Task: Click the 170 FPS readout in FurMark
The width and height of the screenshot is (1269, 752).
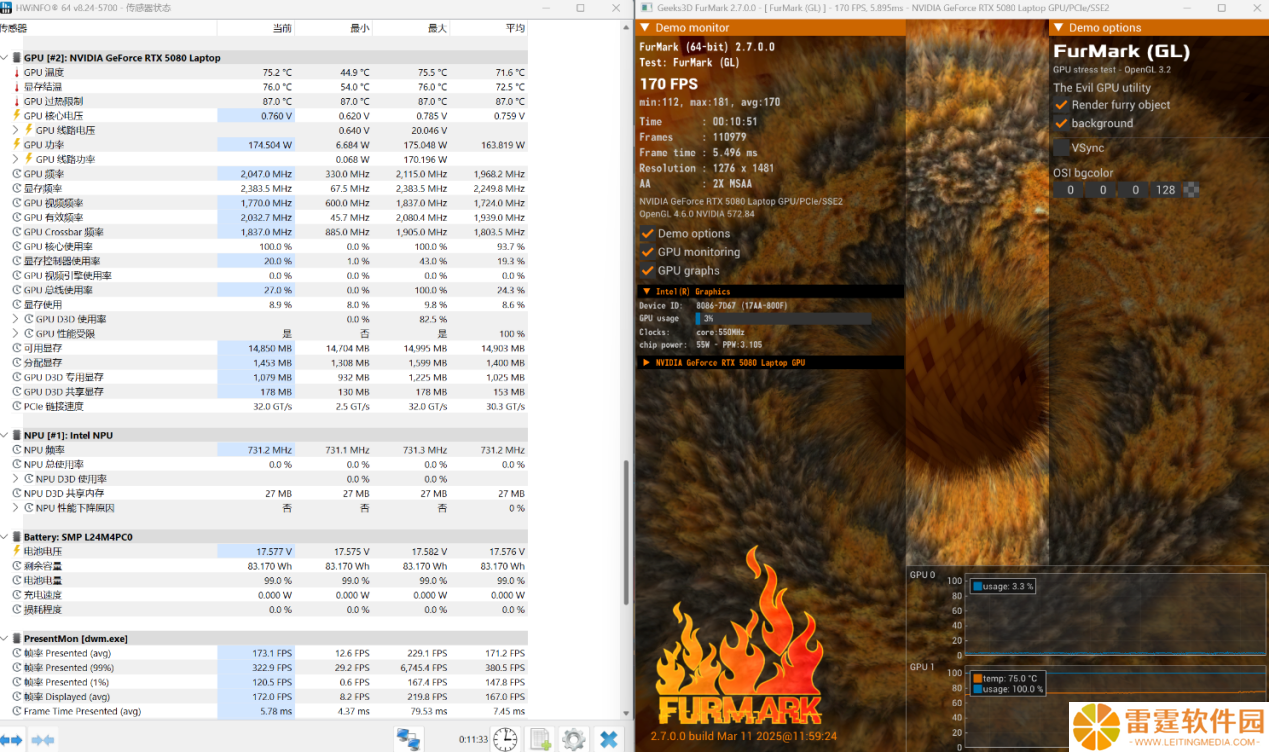Action: point(669,84)
